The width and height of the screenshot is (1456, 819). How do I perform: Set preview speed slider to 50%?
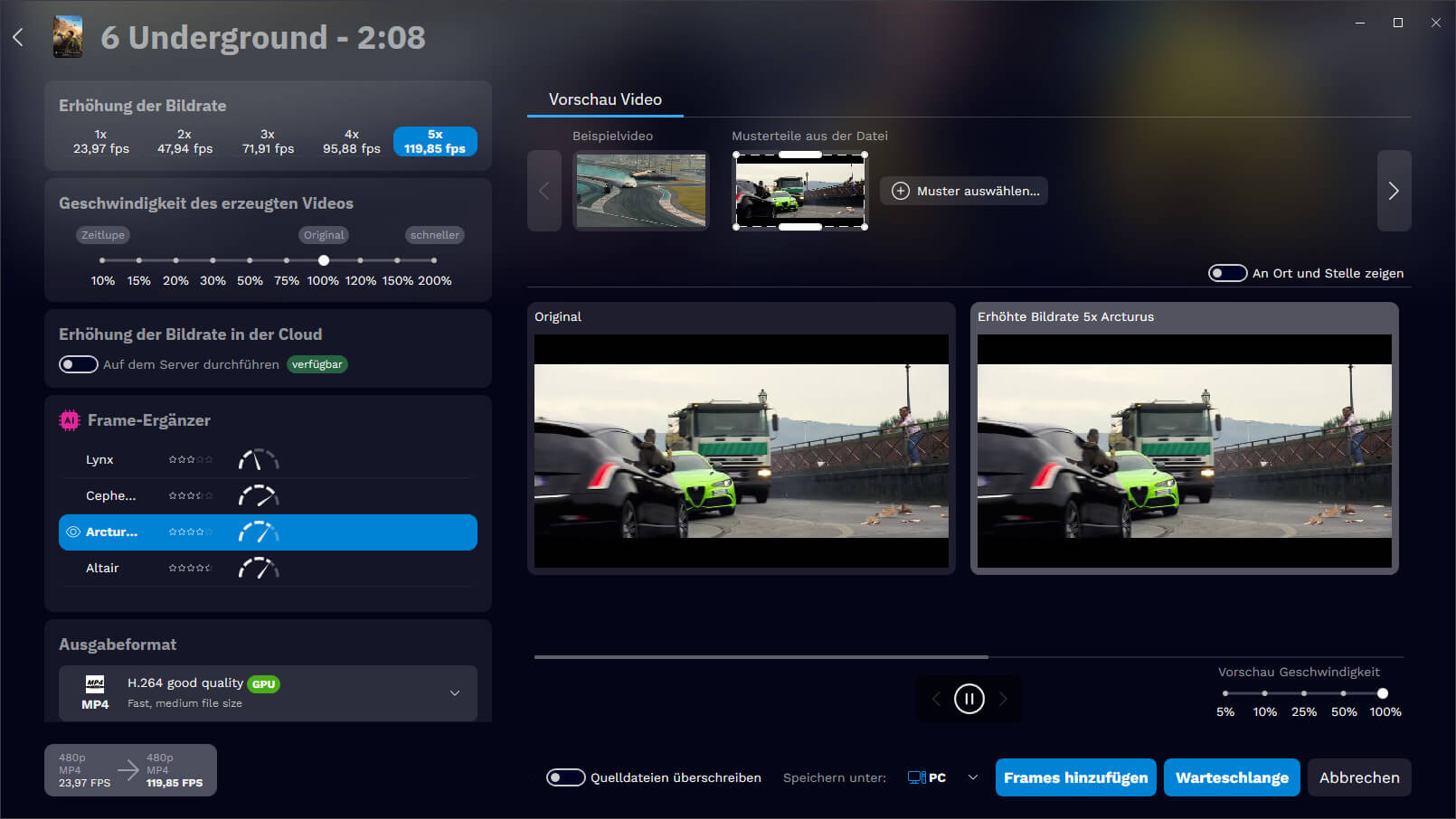click(1343, 693)
